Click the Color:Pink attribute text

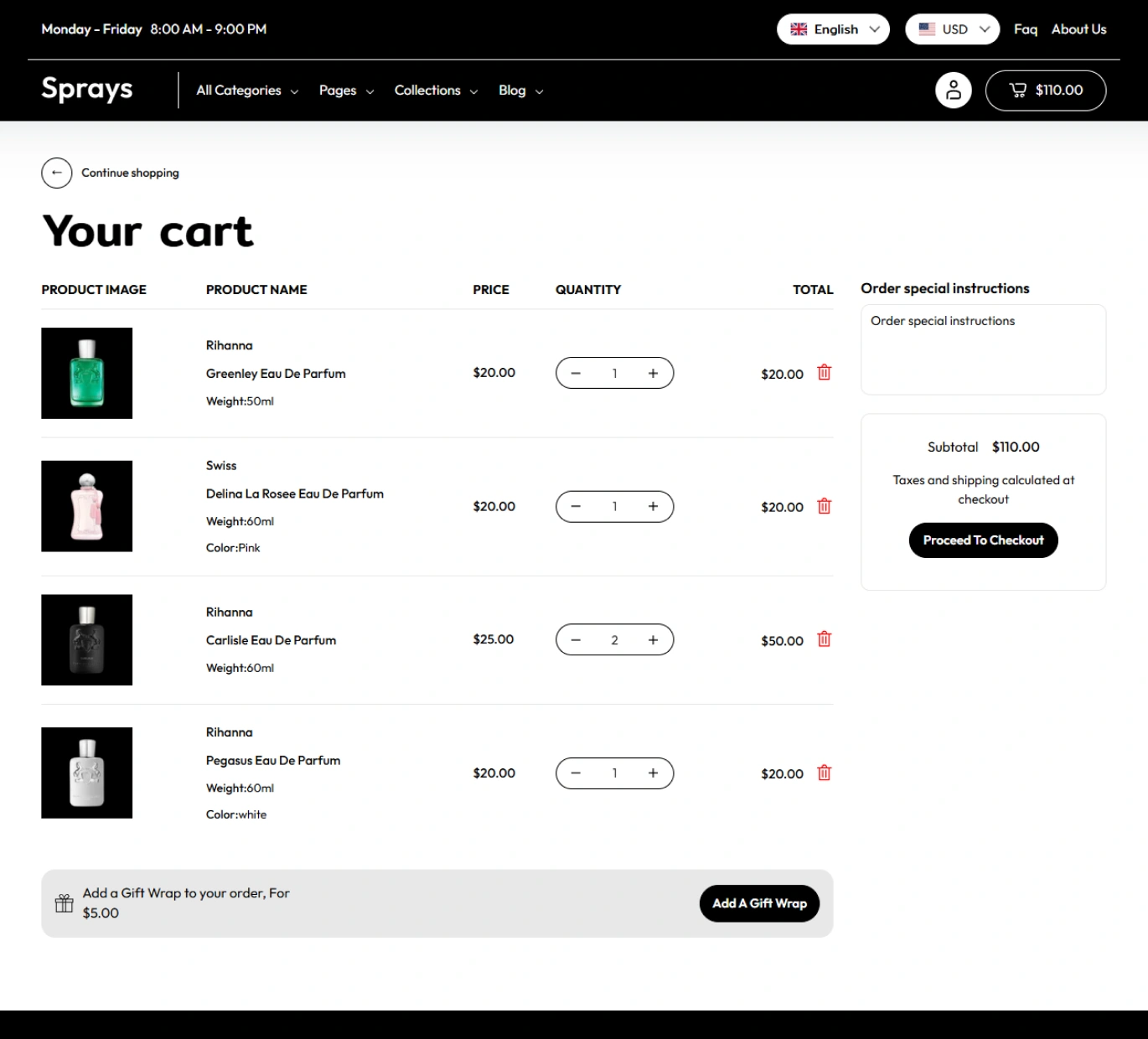tap(233, 548)
